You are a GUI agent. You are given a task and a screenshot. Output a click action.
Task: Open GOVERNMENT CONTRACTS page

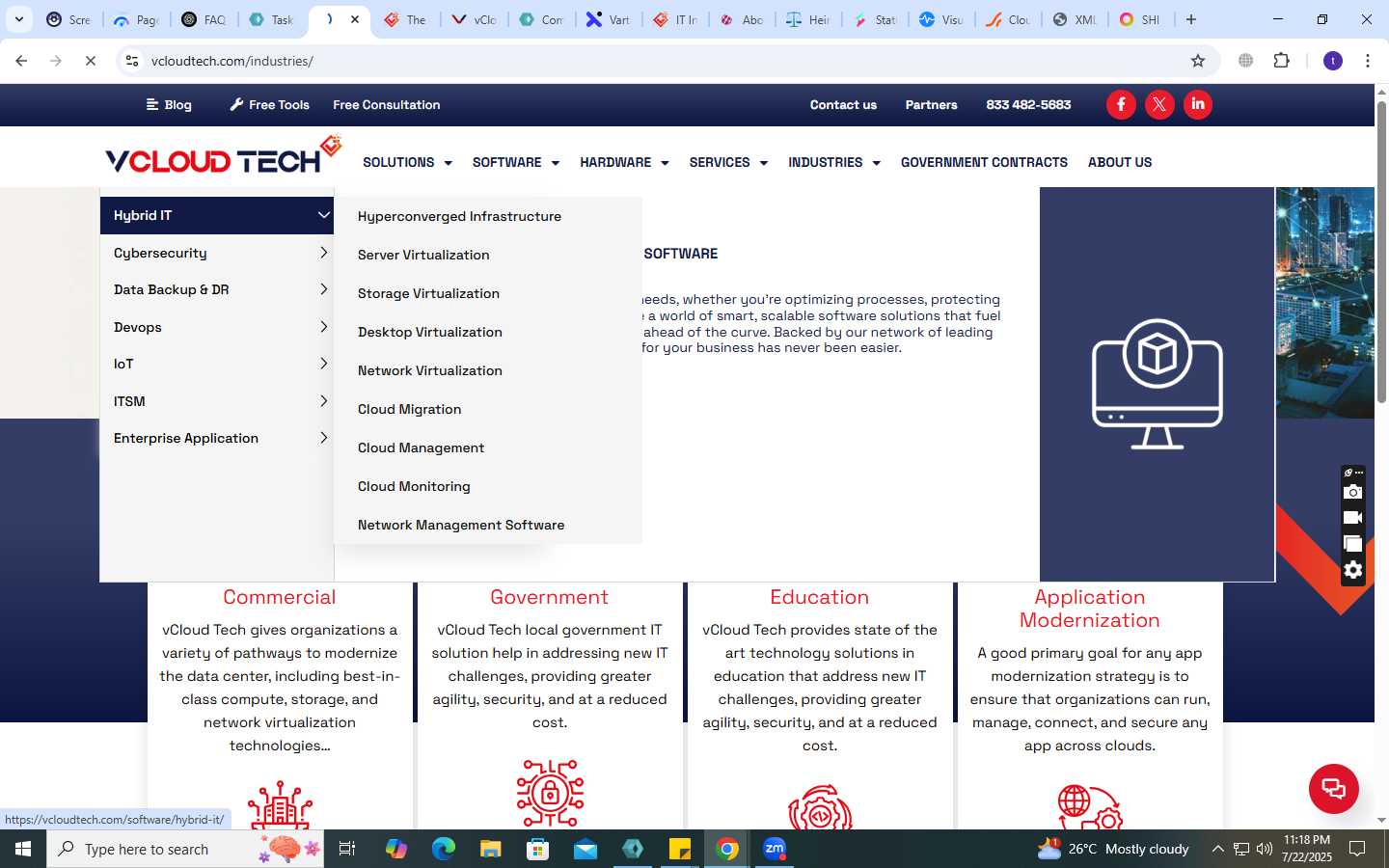(984, 162)
